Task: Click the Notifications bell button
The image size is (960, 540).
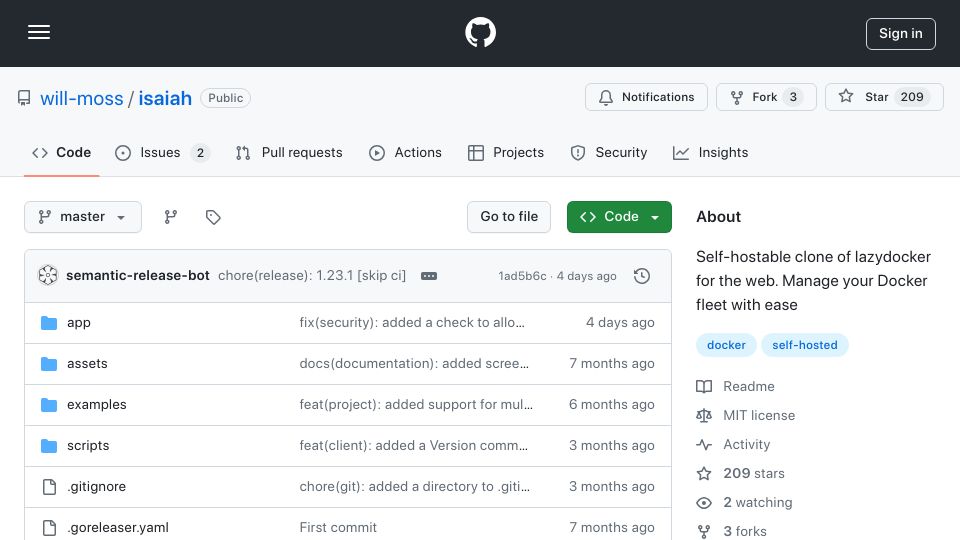Action: (x=646, y=97)
